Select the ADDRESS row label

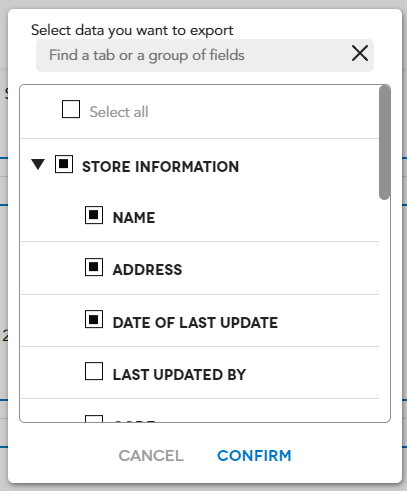(148, 270)
